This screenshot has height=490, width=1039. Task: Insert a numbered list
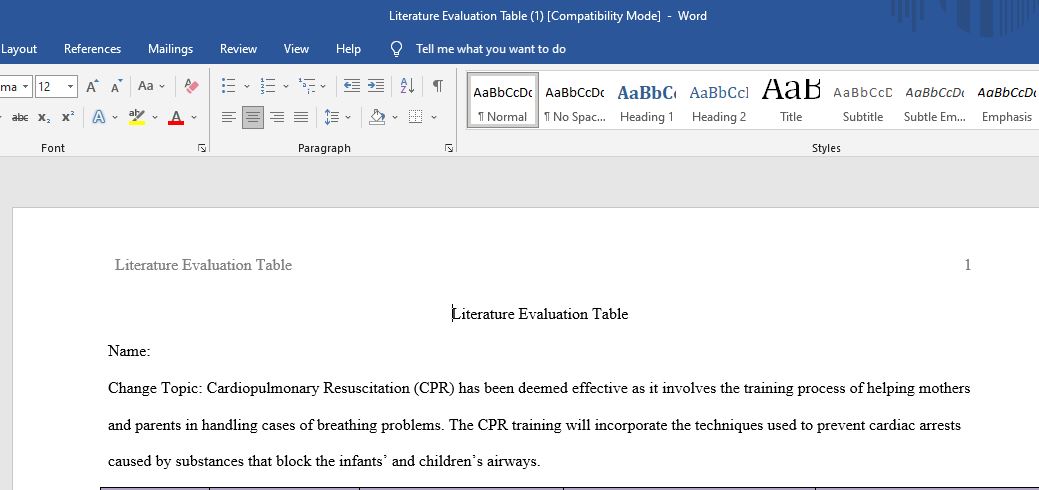[268, 86]
